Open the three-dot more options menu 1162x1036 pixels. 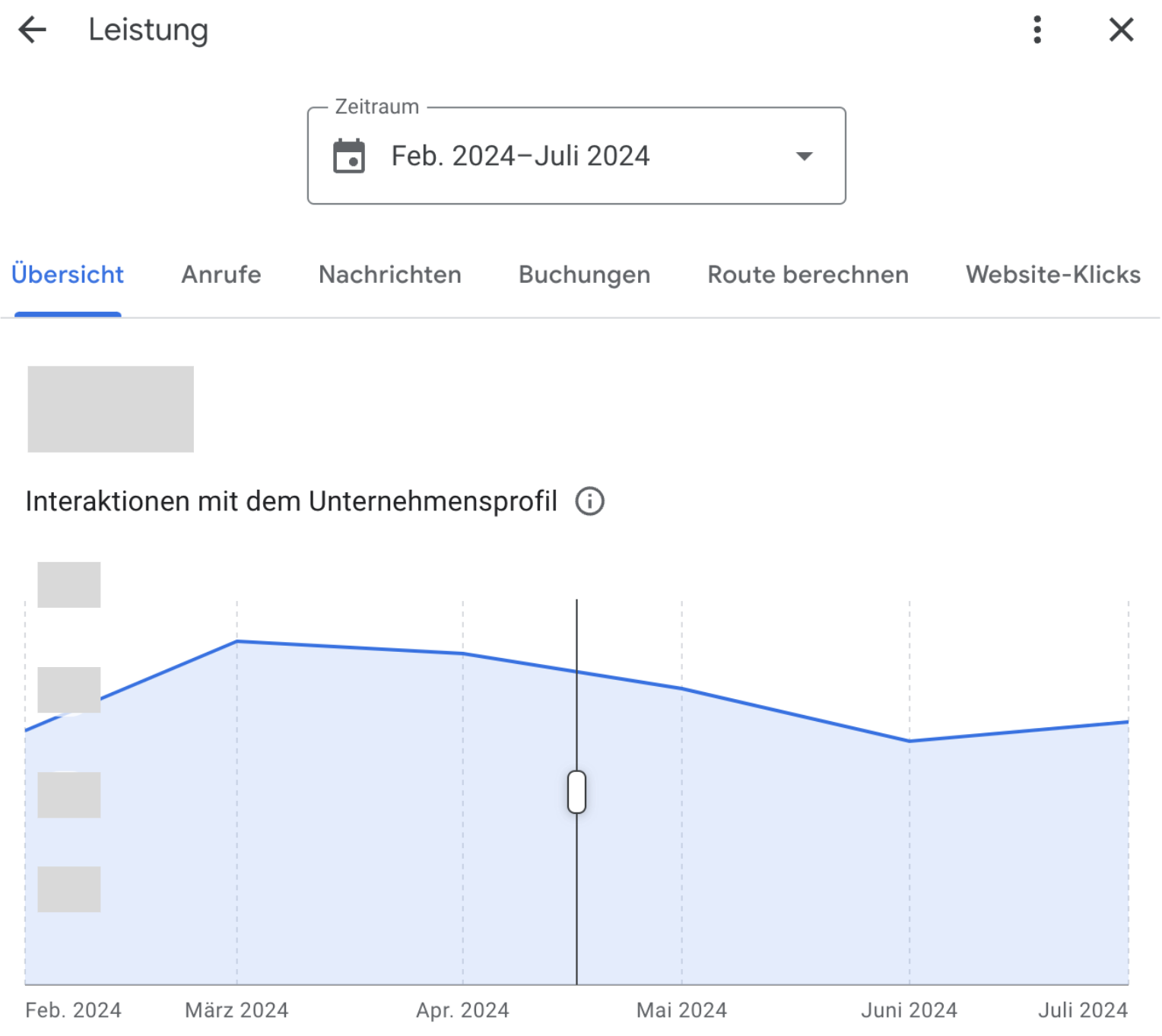click(x=1037, y=30)
